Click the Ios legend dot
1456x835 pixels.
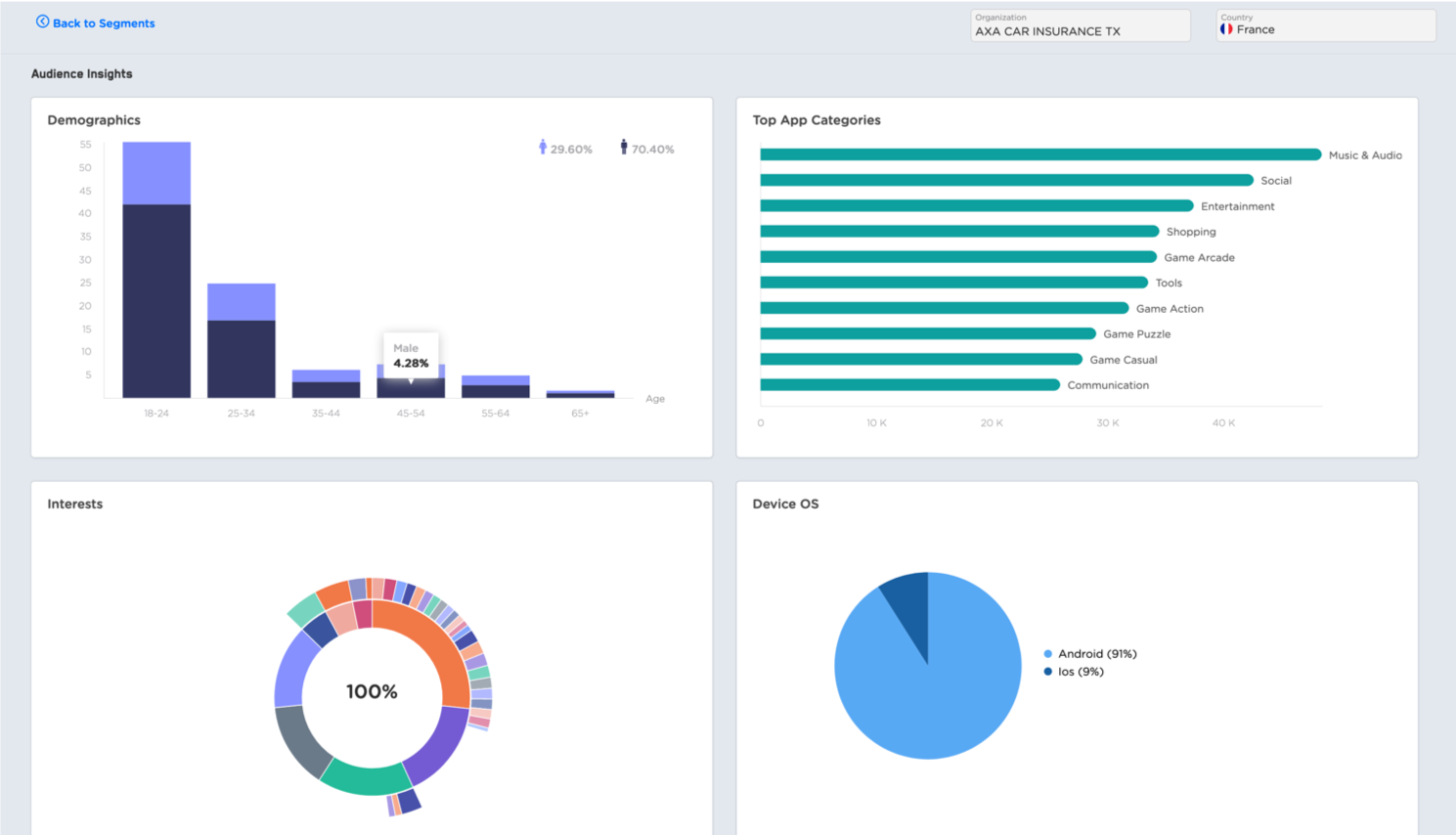click(x=1048, y=672)
